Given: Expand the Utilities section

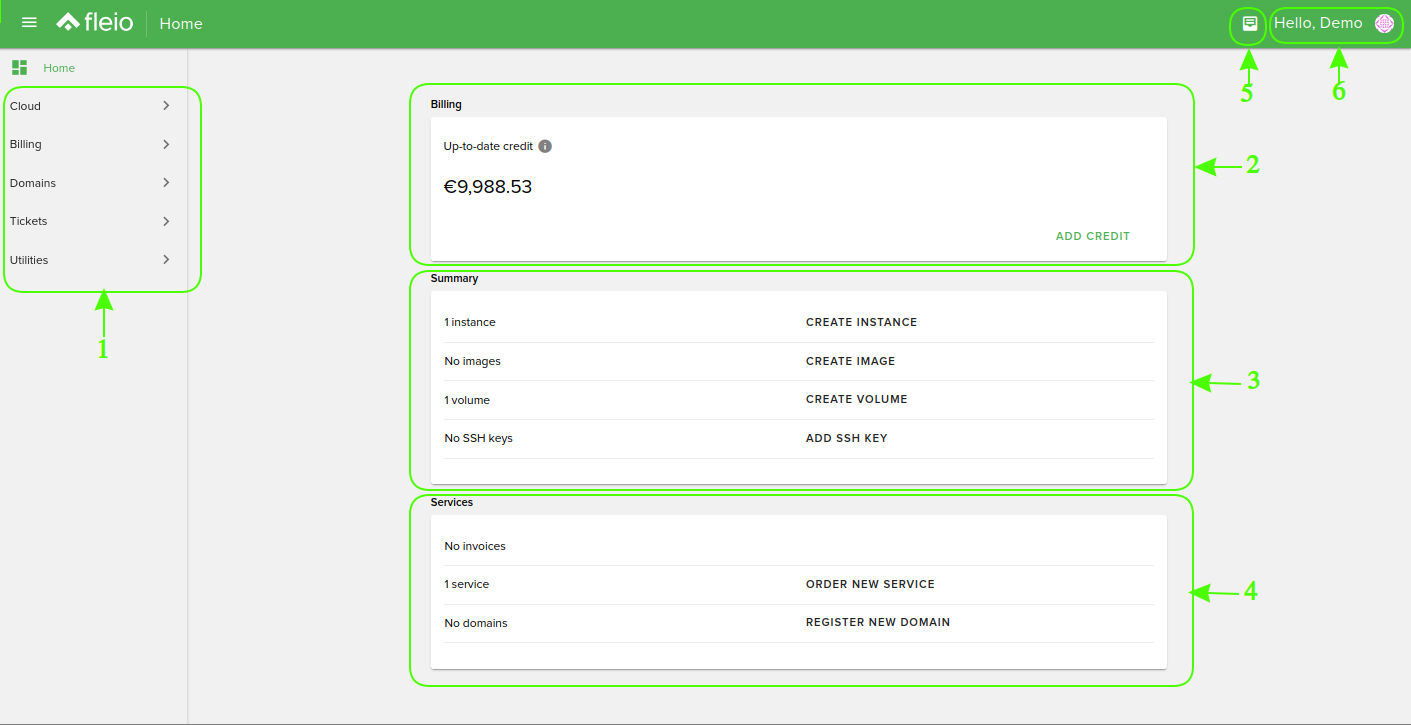Looking at the screenshot, I should pos(90,259).
